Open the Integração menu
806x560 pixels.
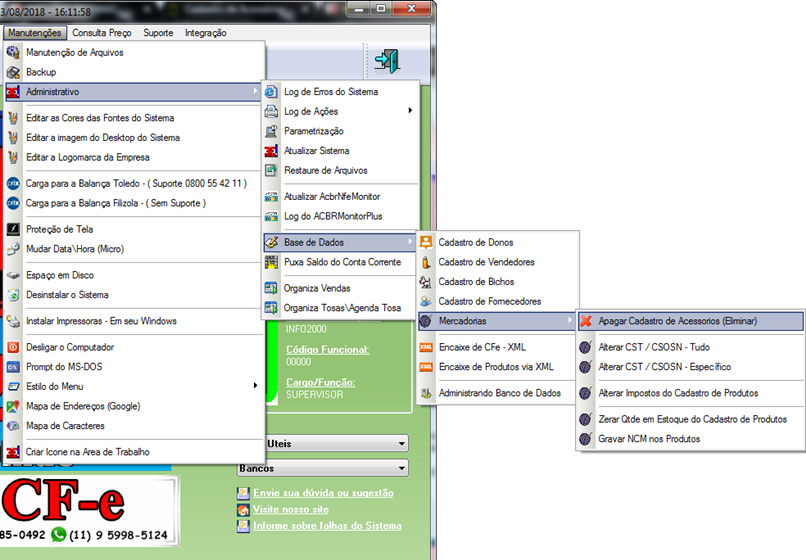pyautogui.click(x=205, y=33)
